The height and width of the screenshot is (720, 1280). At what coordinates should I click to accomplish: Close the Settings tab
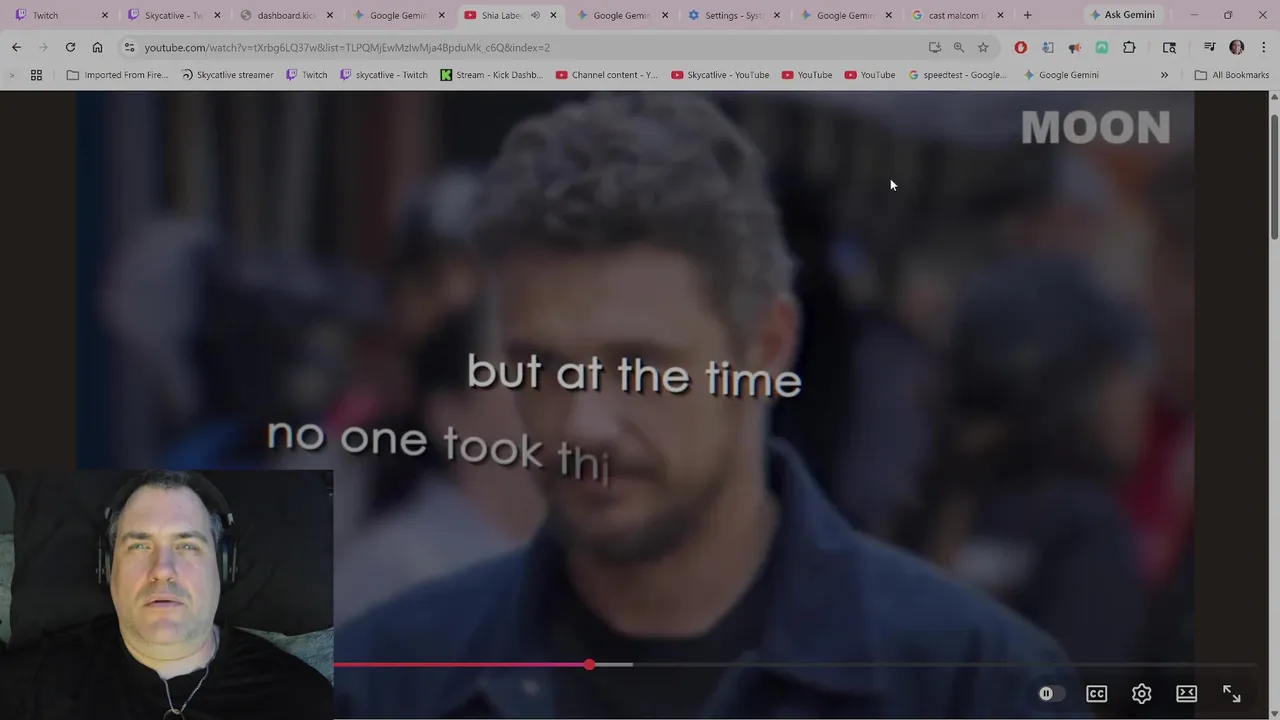[777, 15]
